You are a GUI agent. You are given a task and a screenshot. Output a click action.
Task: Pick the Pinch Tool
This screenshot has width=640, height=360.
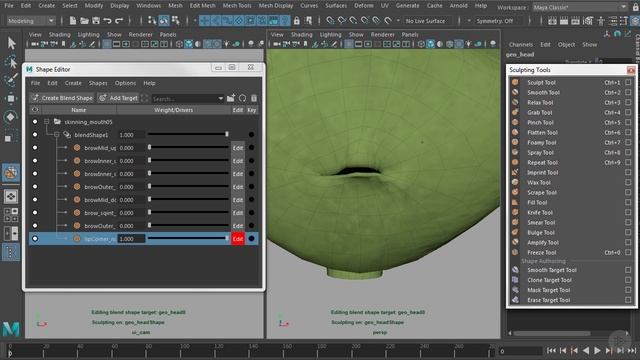coord(540,122)
